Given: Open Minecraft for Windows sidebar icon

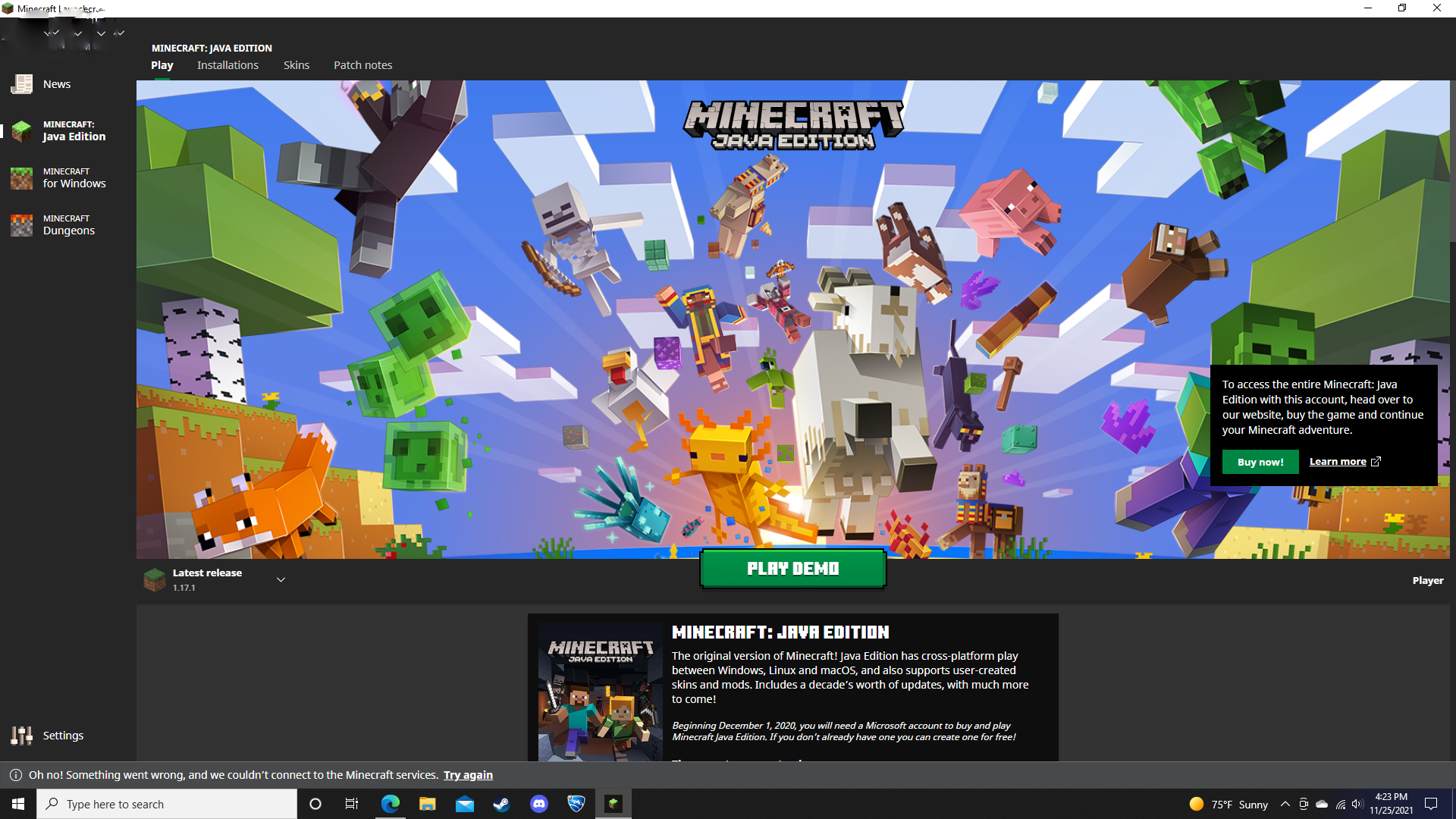Looking at the screenshot, I should 22,178.
